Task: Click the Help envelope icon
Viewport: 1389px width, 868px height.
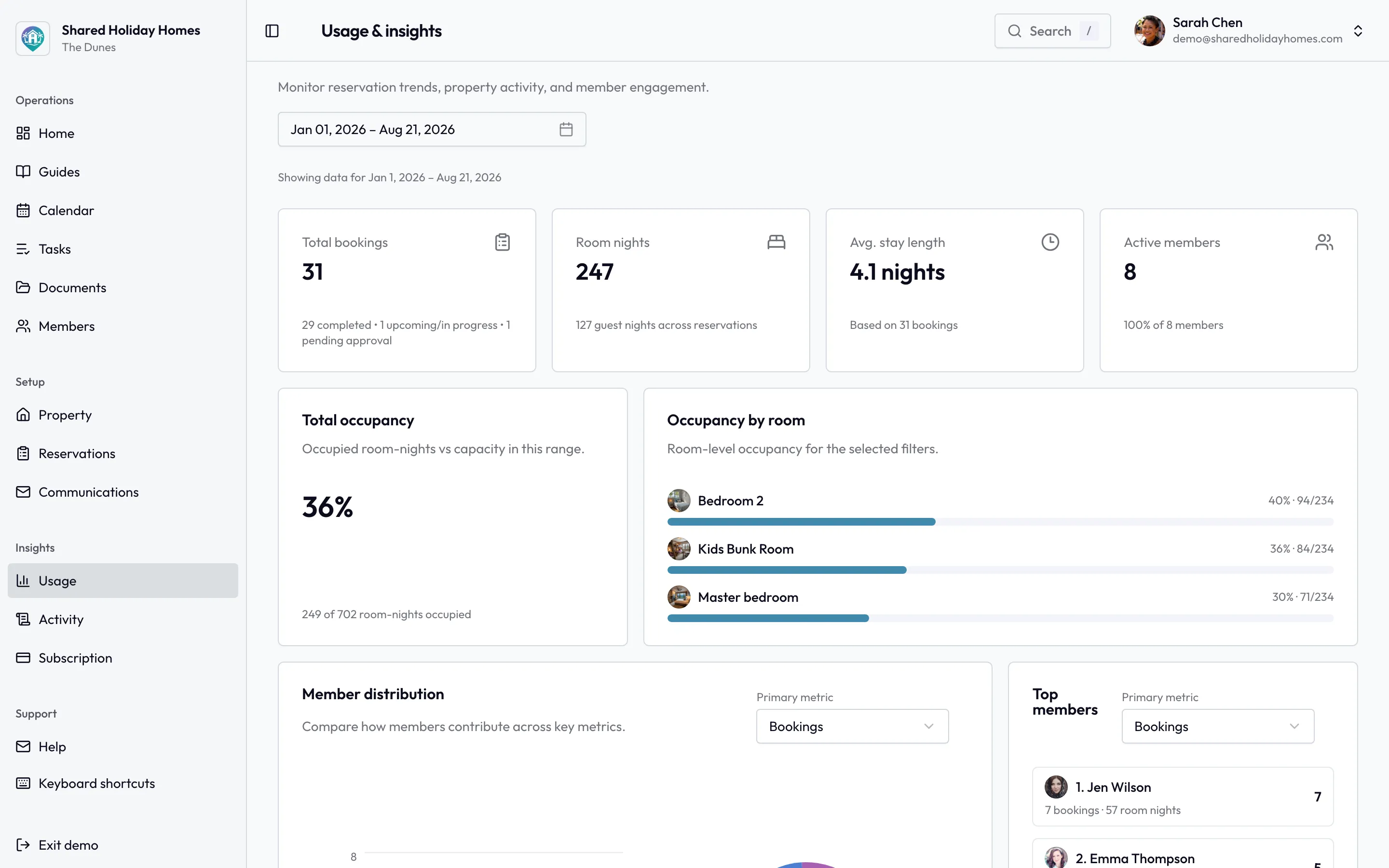Action: pyautogui.click(x=23, y=746)
